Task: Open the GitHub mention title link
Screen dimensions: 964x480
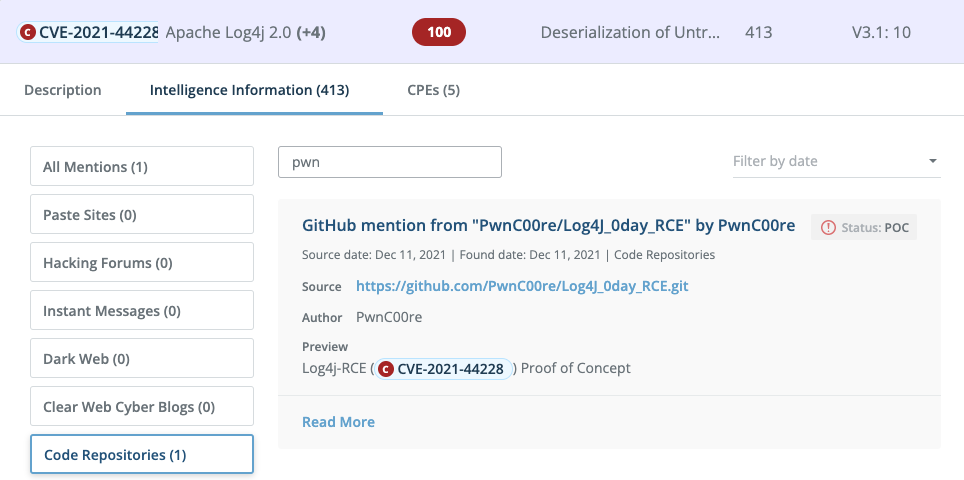Action: [548, 226]
